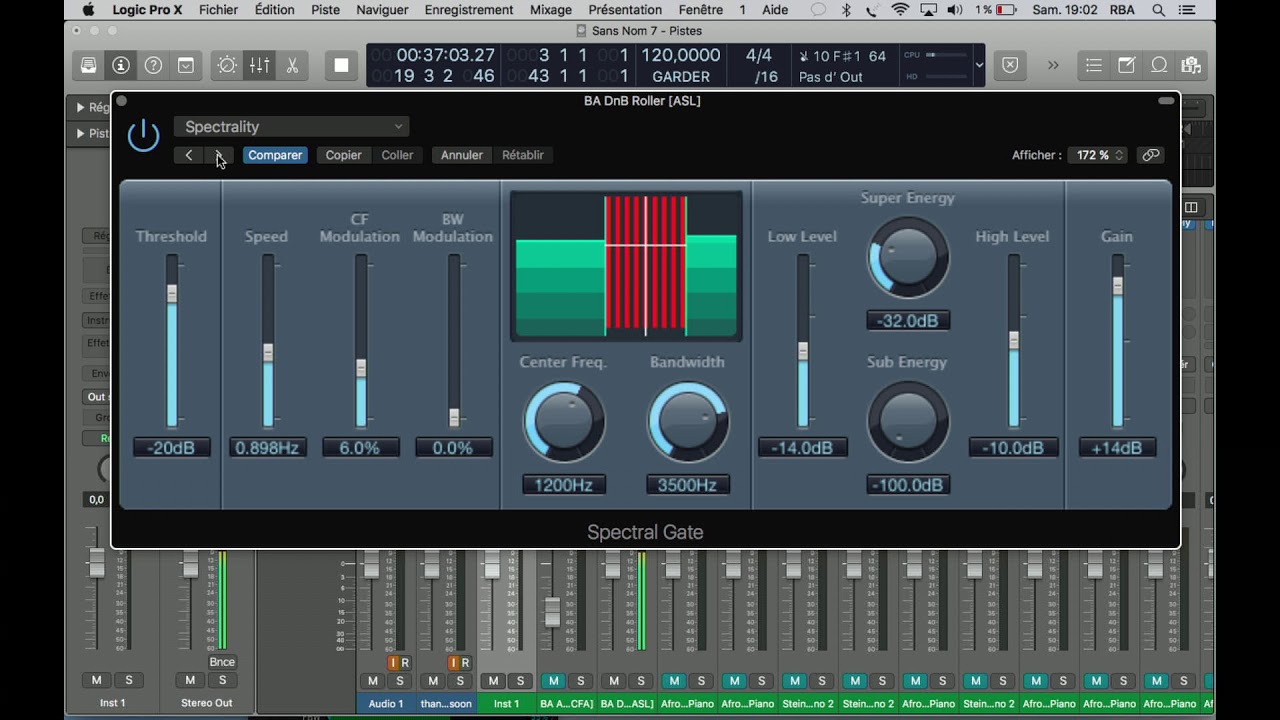The height and width of the screenshot is (720, 1280).
Task: Click the 120,0000 tempo display
Action: point(681,55)
